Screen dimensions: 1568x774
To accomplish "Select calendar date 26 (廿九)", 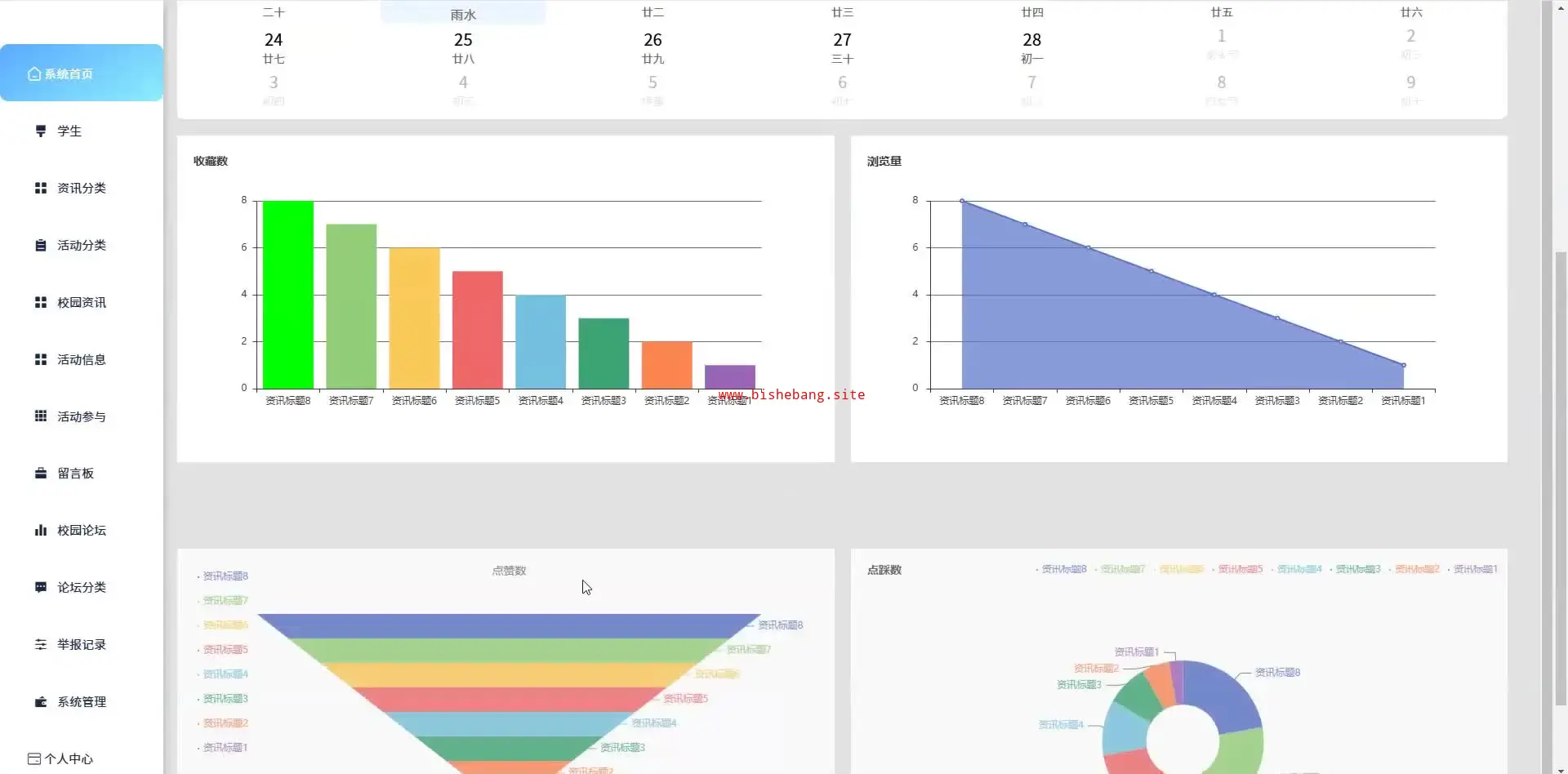I will pos(653,47).
